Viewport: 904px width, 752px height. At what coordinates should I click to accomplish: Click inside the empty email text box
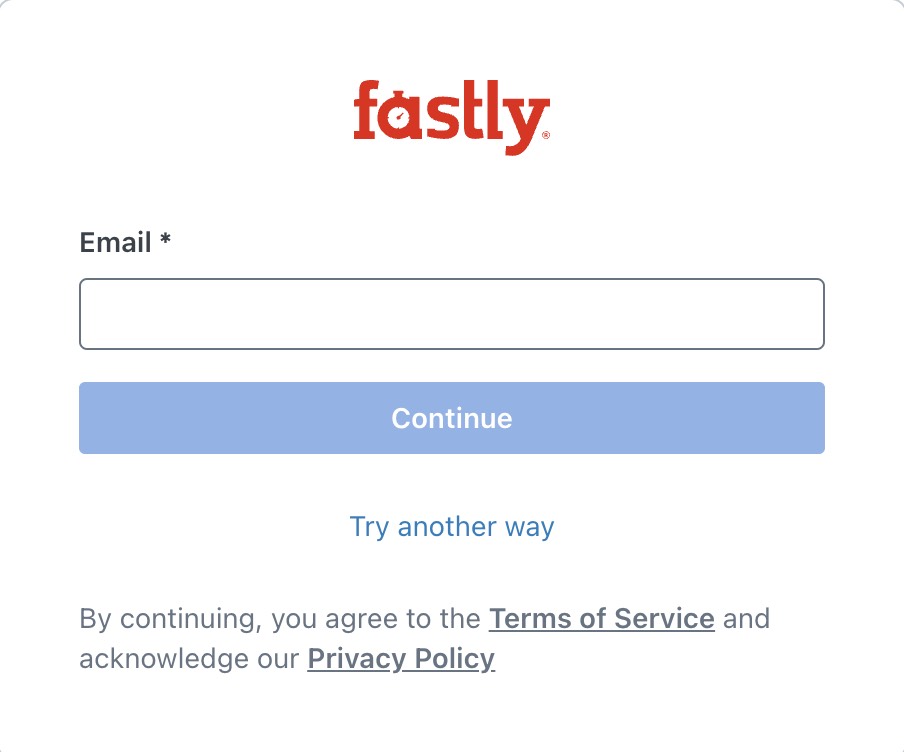pos(451,314)
